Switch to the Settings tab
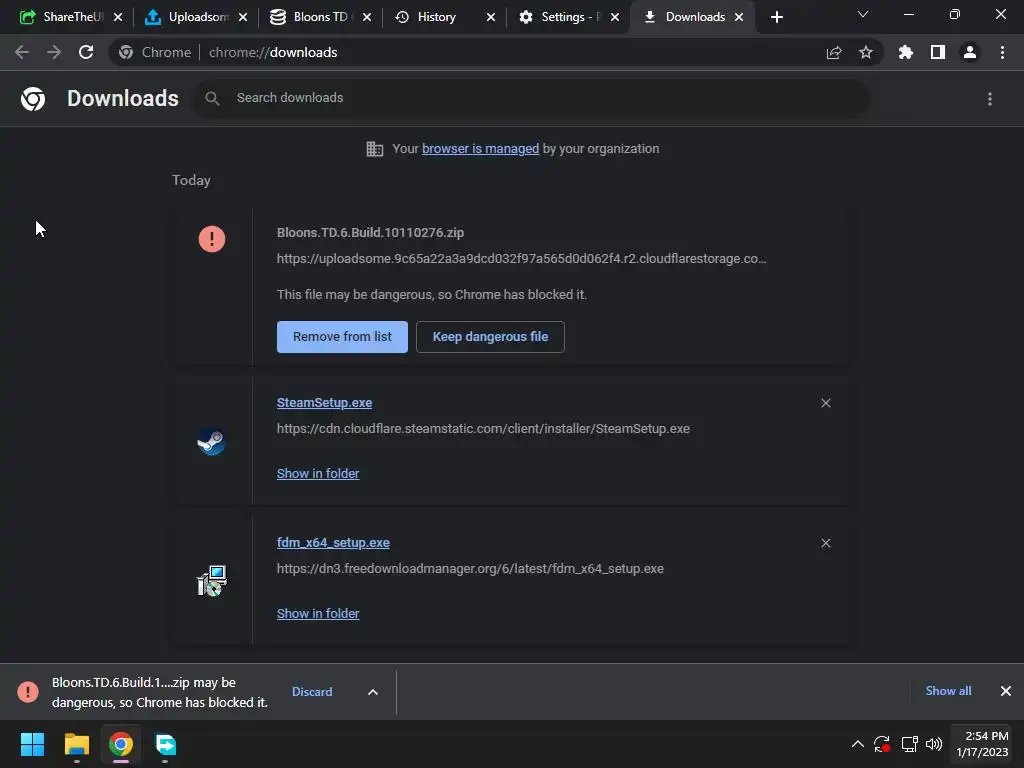The image size is (1024, 768). point(562,17)
